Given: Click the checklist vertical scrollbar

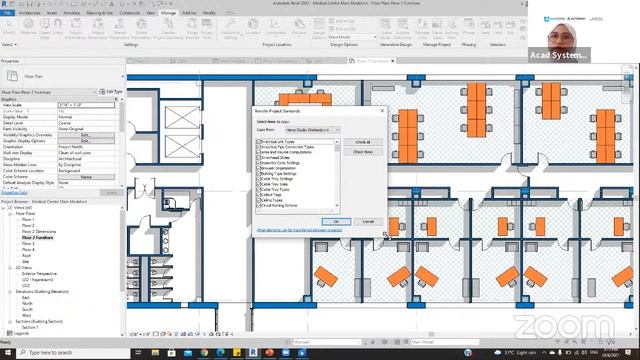Looking at the screenshot, I should tap(337, 173).
